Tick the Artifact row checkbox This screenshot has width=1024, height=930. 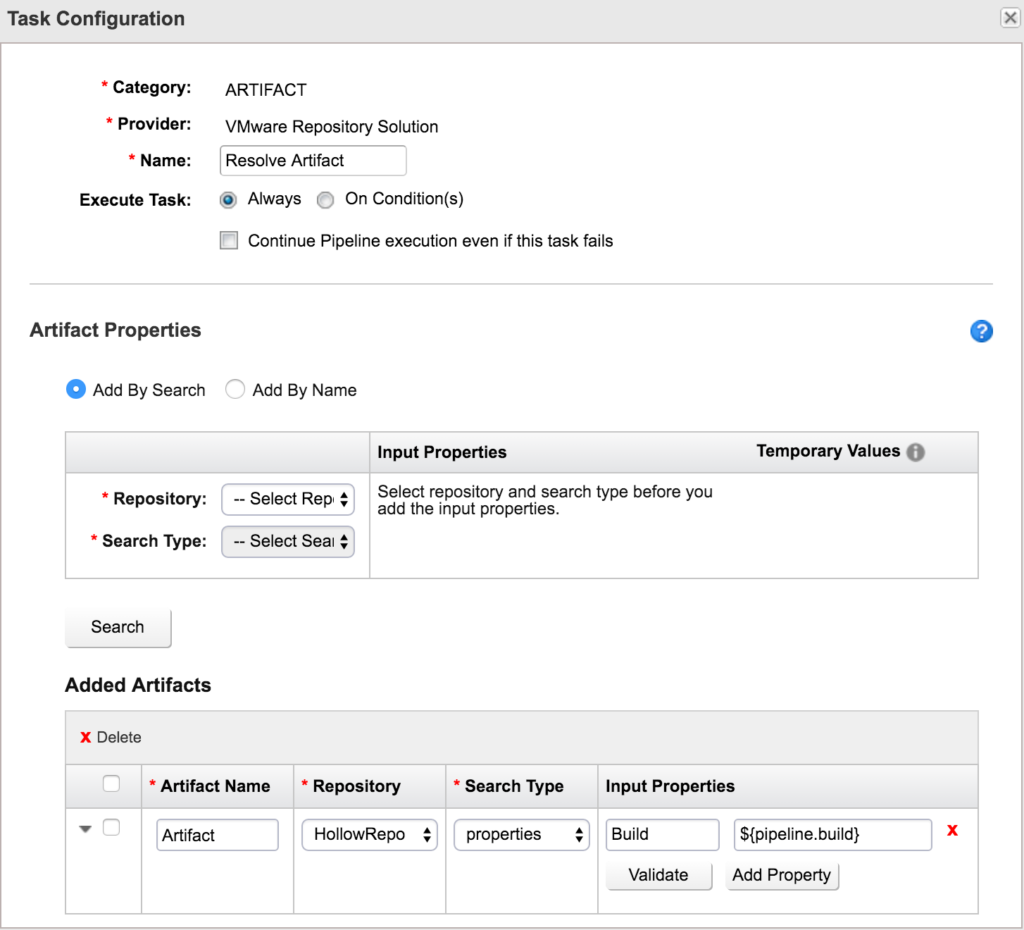pyautogui.click(x=112, y=828)
